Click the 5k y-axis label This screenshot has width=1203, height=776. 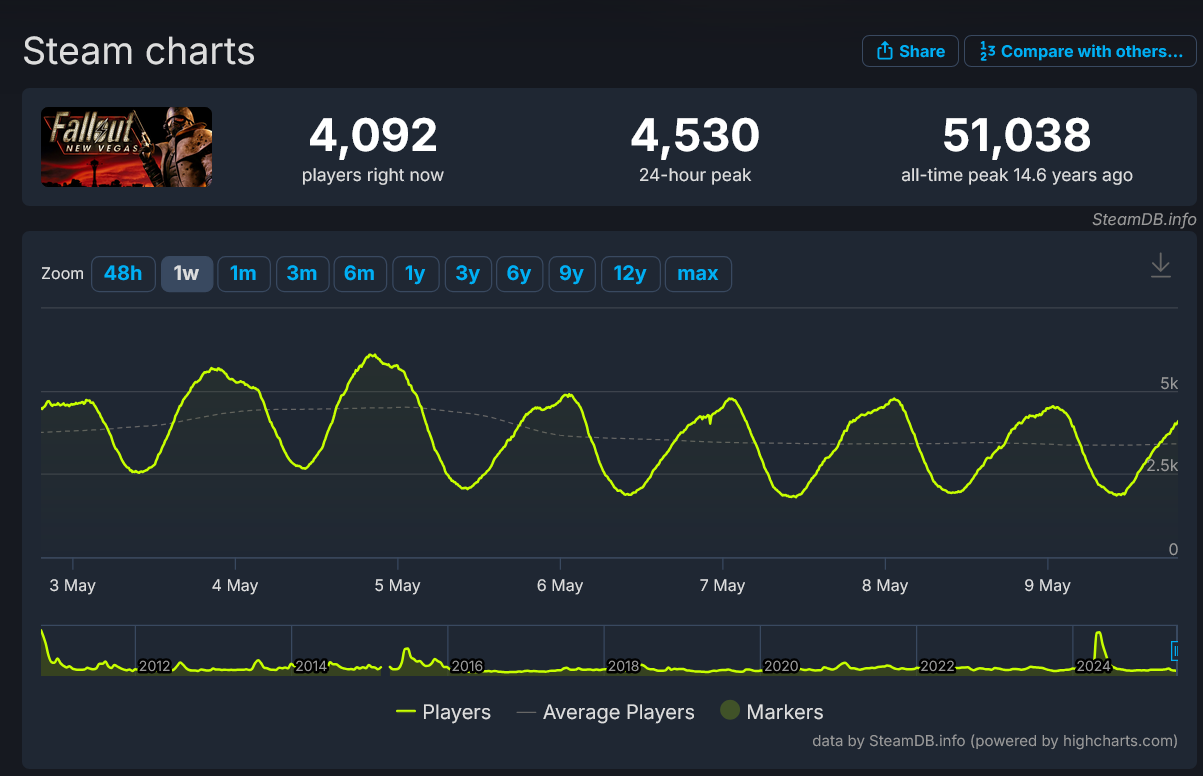[1169, 384]
